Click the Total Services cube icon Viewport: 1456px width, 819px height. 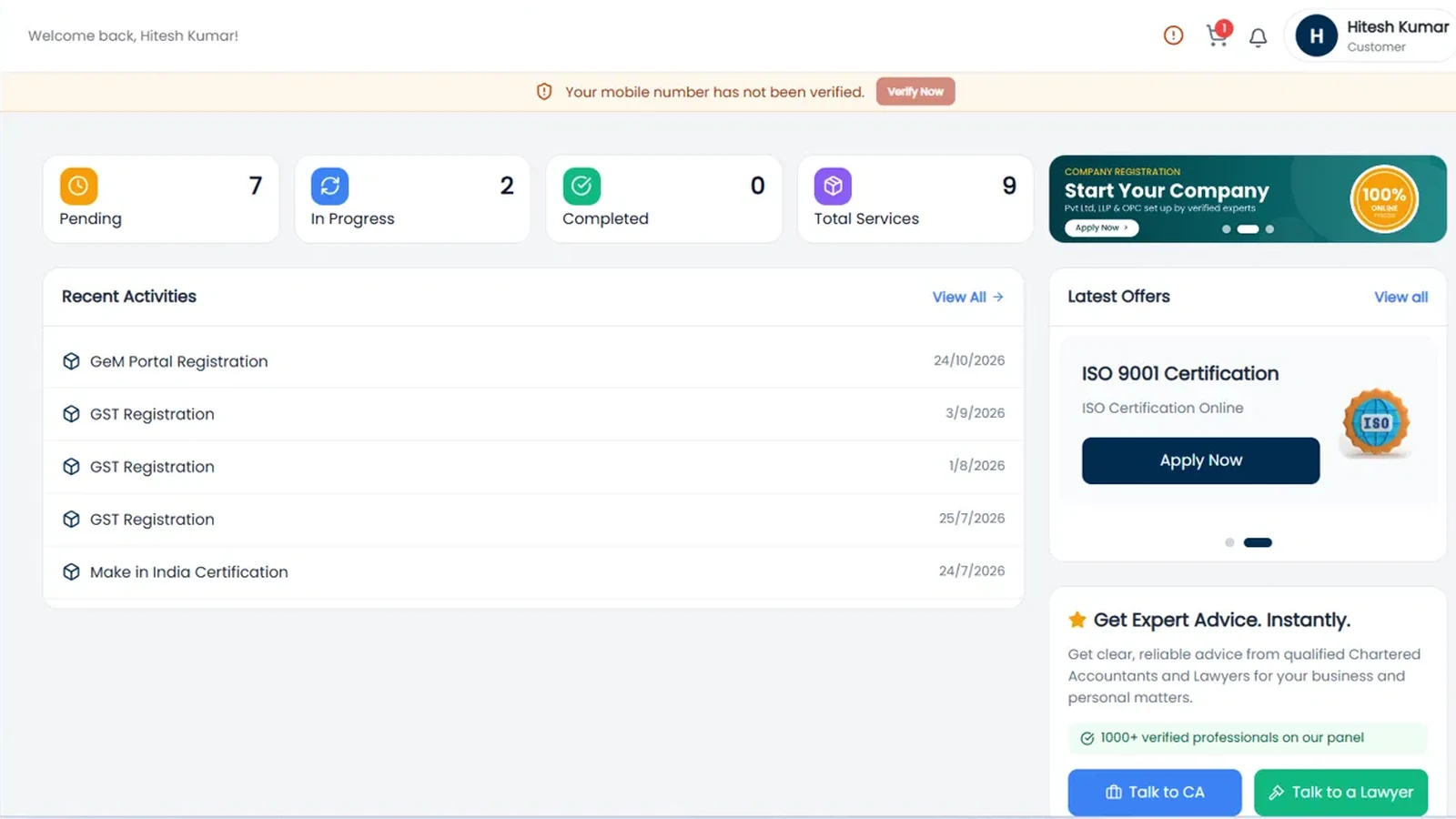[833, 186]
